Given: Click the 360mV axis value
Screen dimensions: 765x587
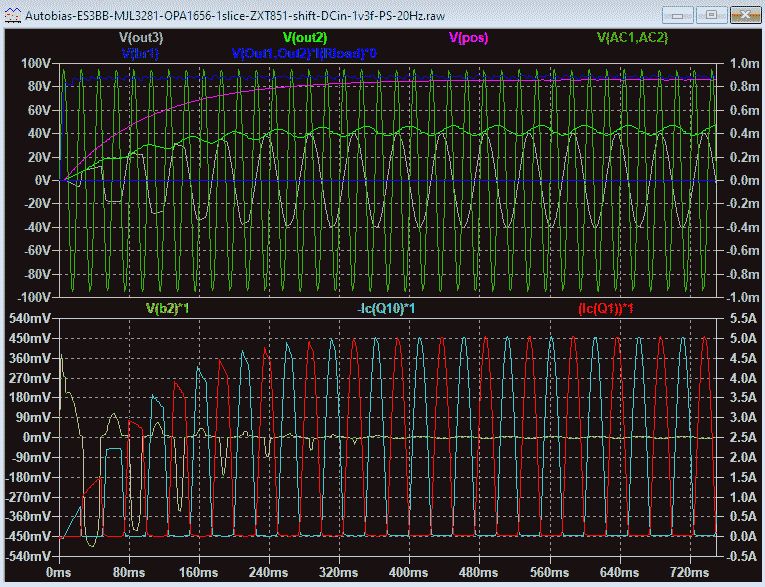Looking at the screenshot, I should point(31,358).
